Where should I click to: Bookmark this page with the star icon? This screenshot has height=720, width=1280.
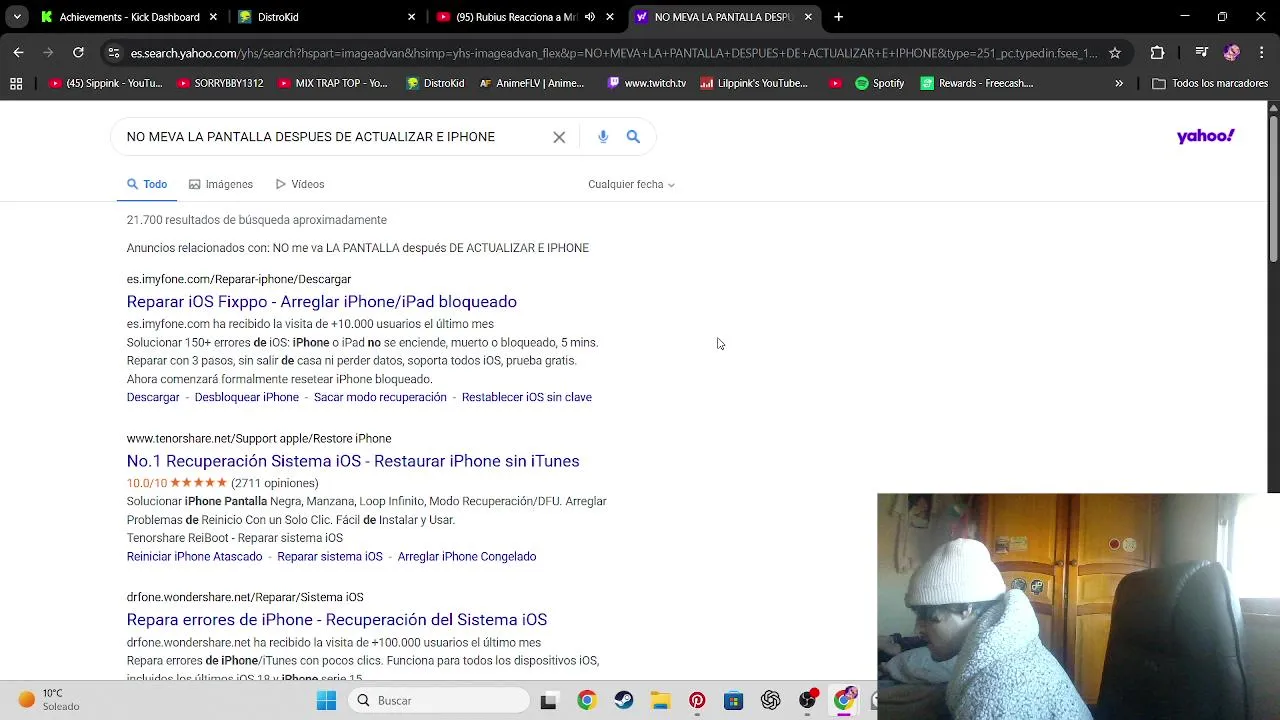click(x=1115, y=53)
